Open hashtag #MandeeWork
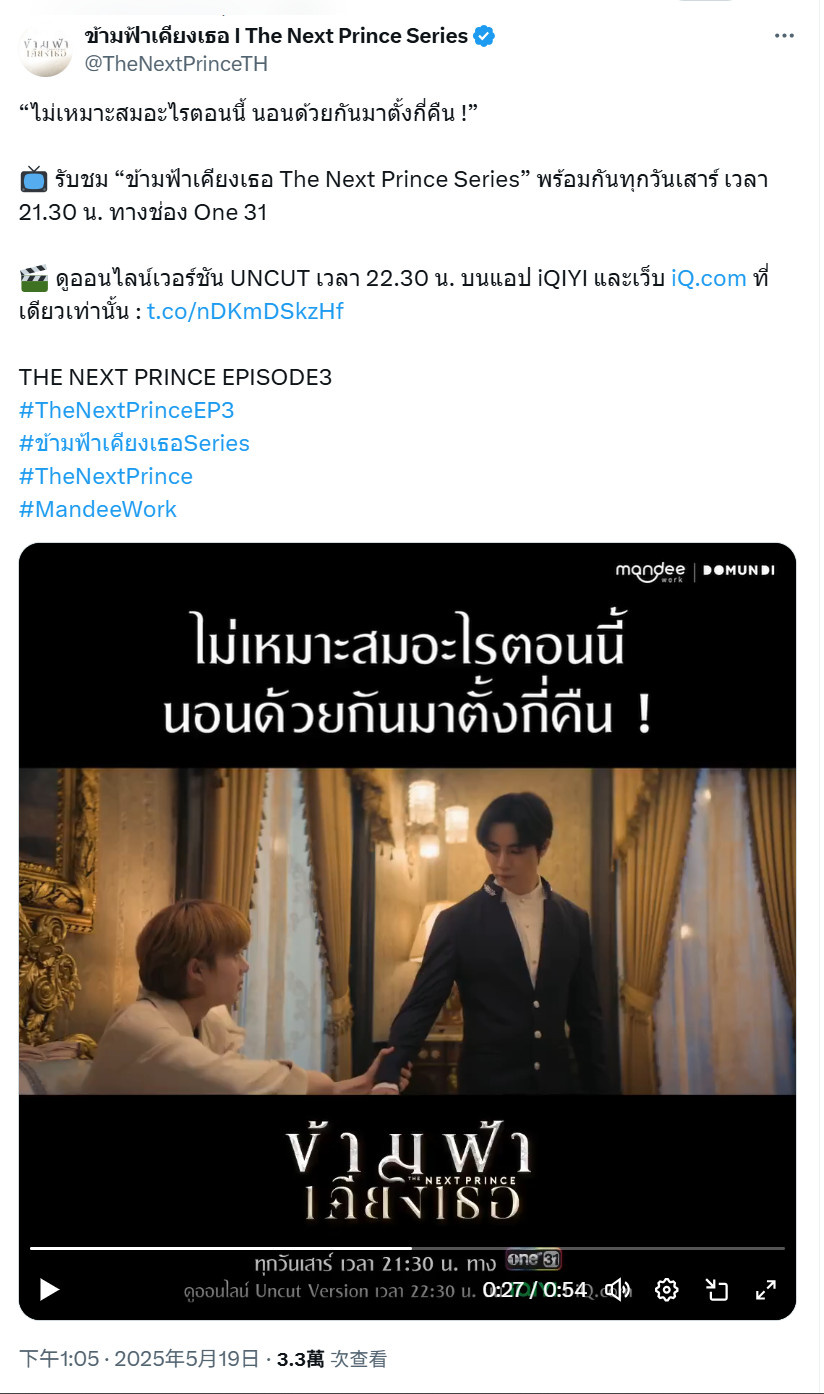This screenshot has height=1394, width=824. click(98, 509)
